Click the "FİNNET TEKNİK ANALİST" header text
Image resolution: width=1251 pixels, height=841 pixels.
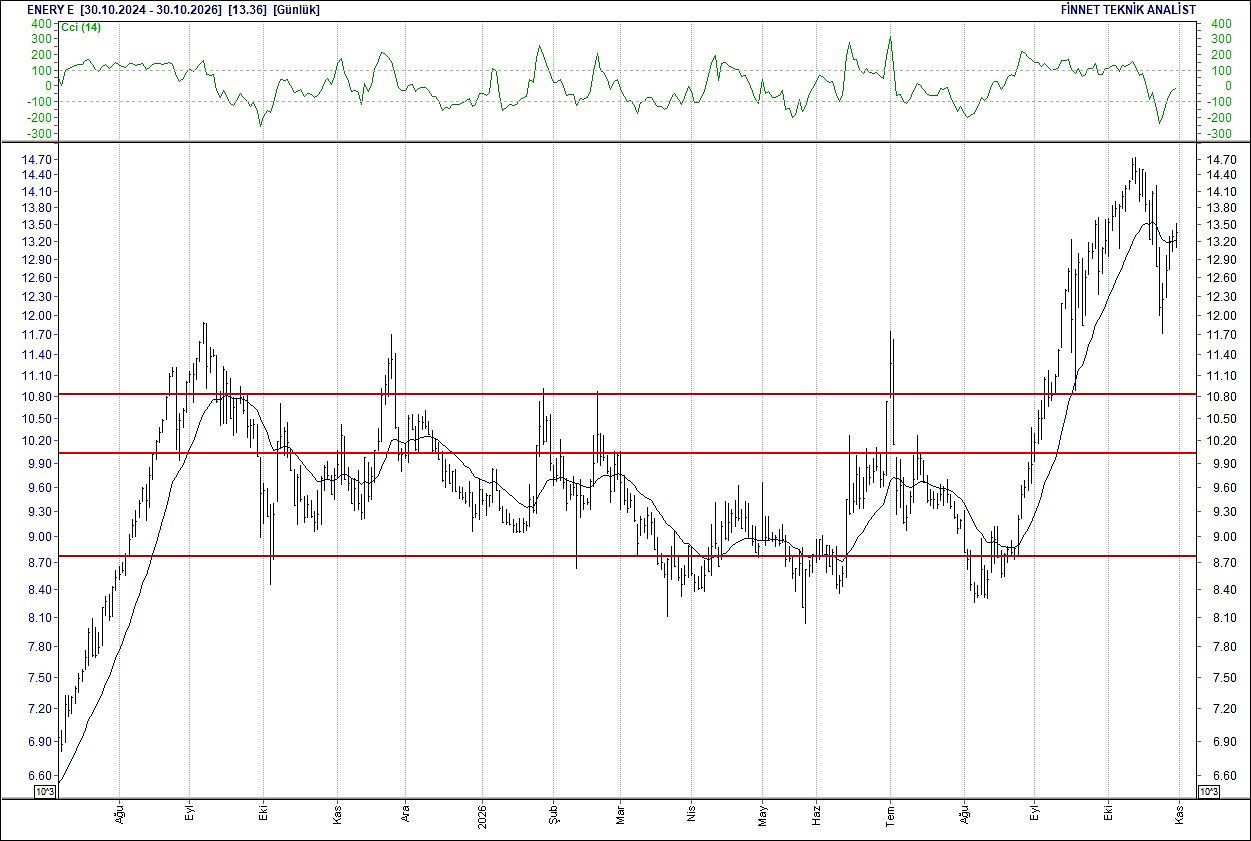coord(1128,9)
